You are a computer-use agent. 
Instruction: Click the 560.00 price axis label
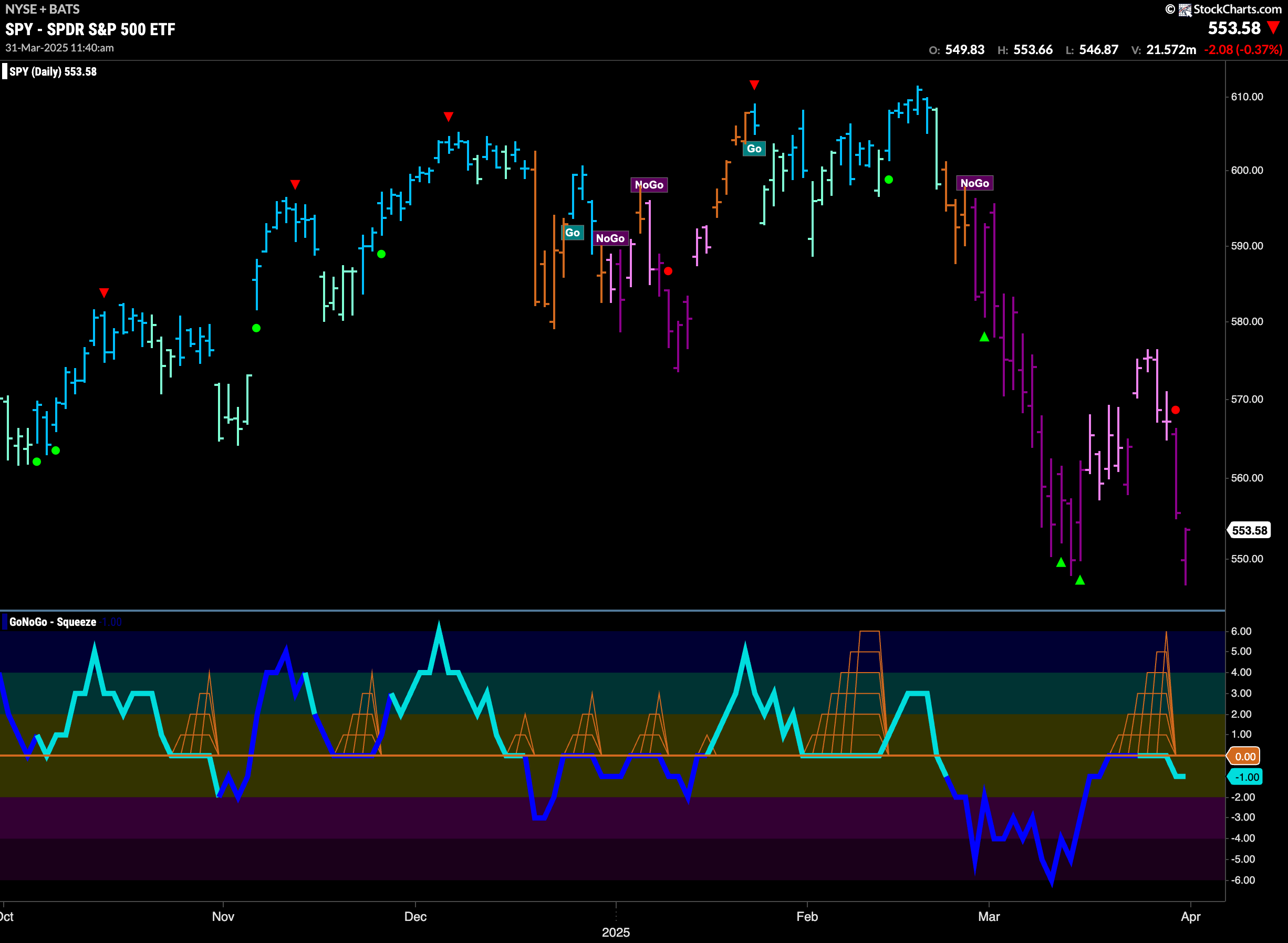point(1247,478)
